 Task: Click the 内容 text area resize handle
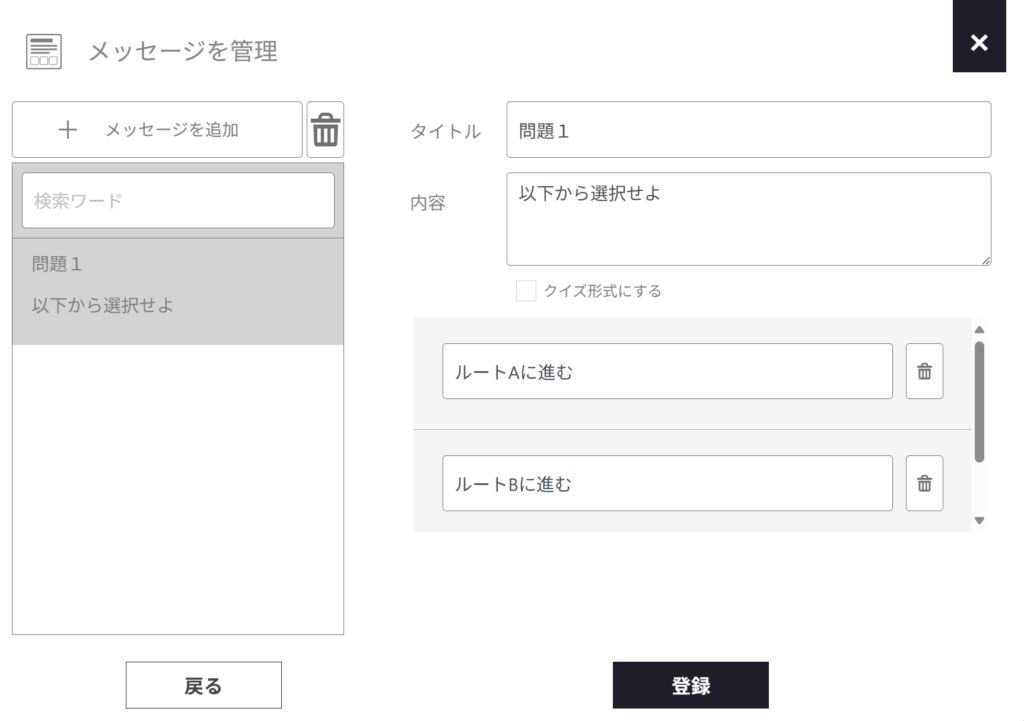(986, 260)
